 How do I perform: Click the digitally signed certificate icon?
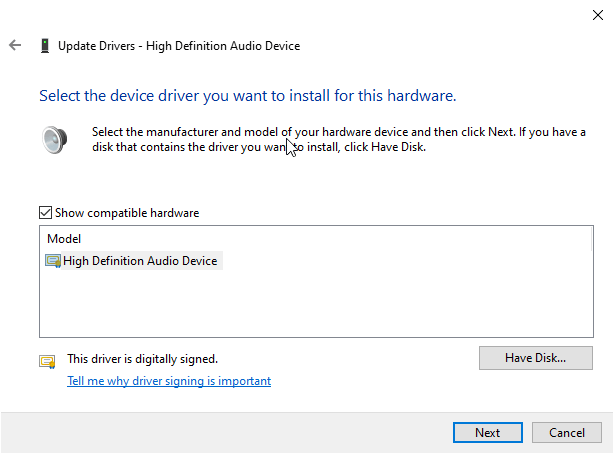click(47, 361)
